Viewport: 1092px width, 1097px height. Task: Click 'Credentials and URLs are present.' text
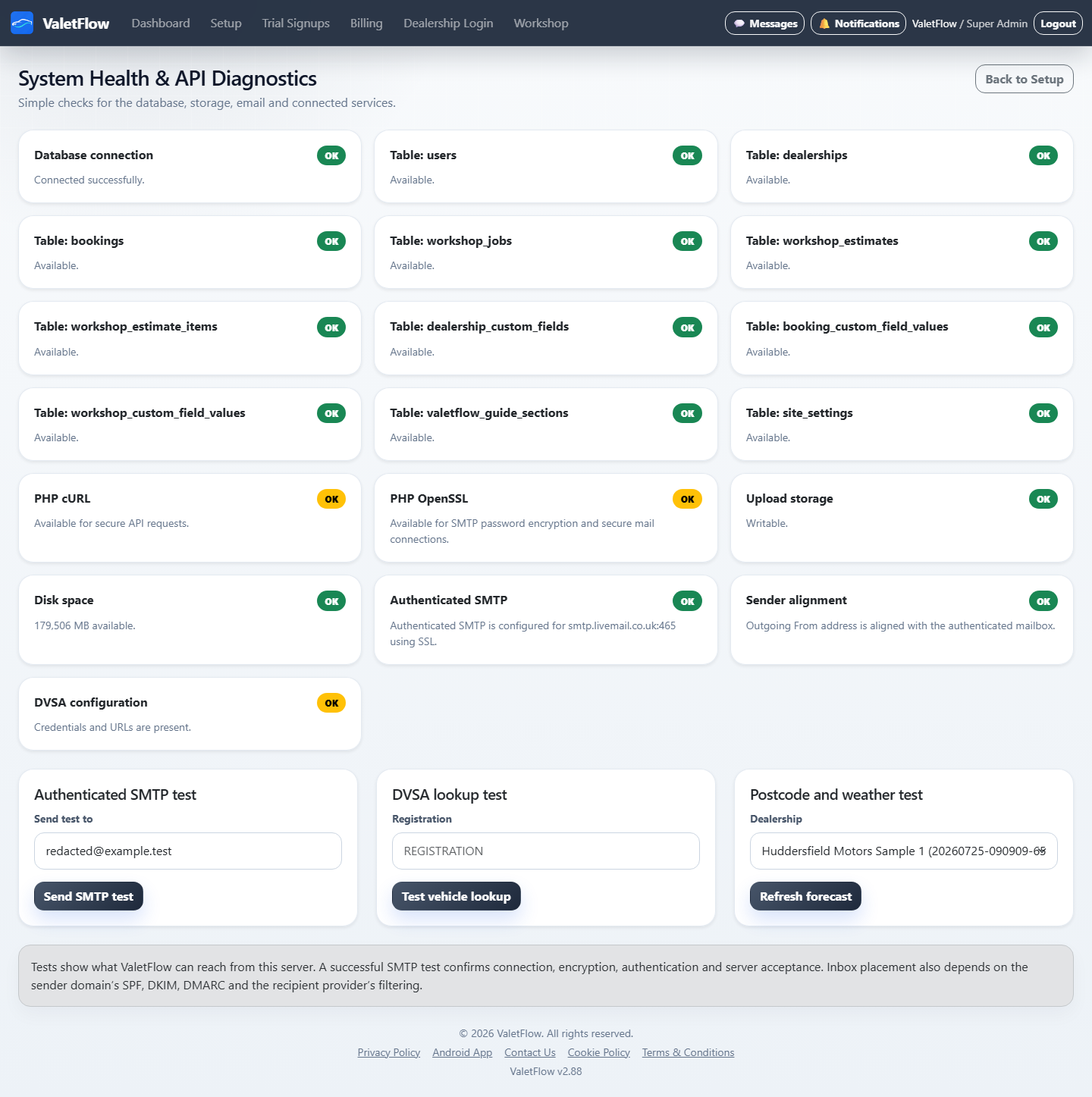tap(113, 727)
